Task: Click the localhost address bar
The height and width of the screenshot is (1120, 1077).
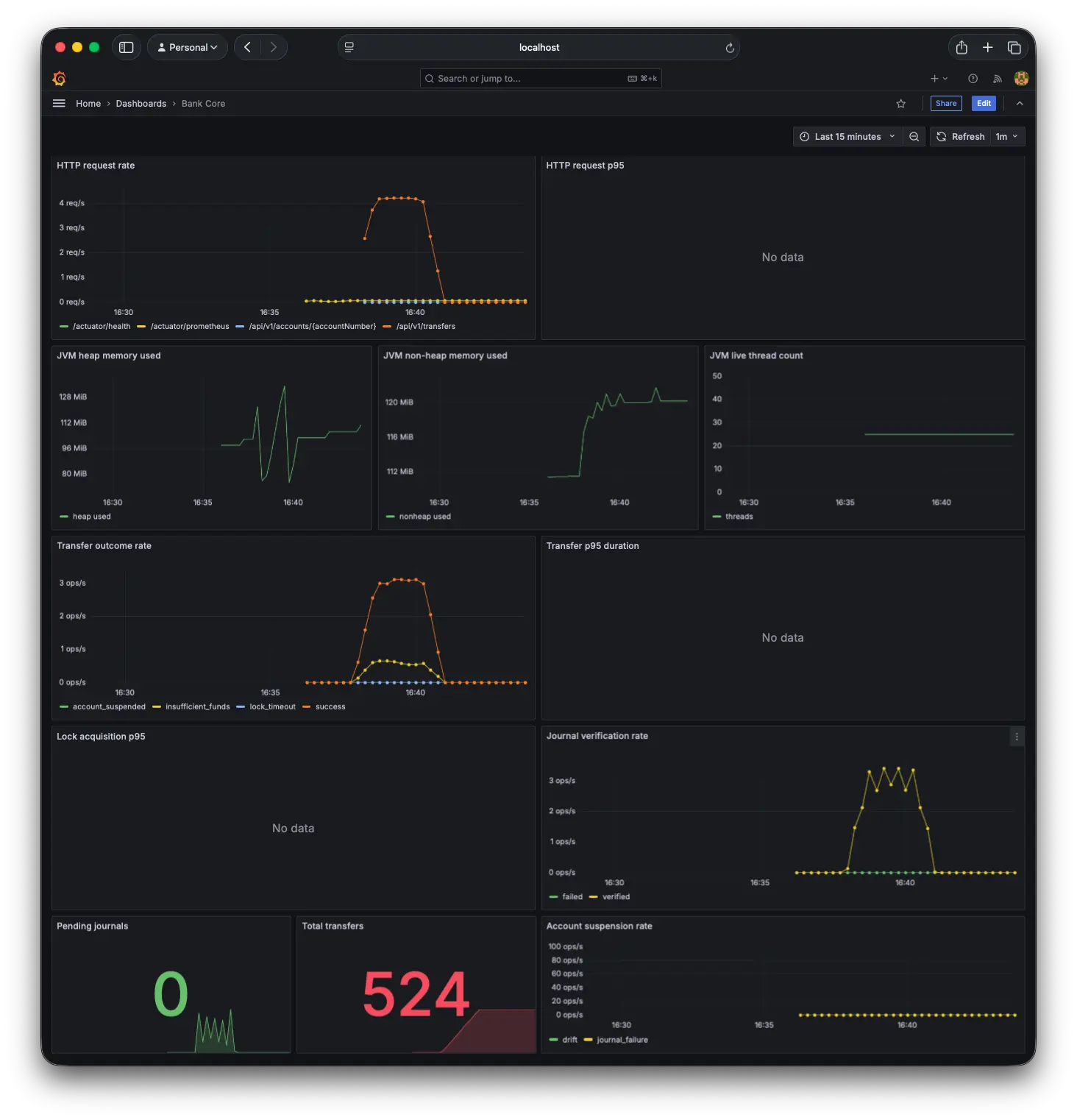Action: pyautogui.click(x=538, y=47)
